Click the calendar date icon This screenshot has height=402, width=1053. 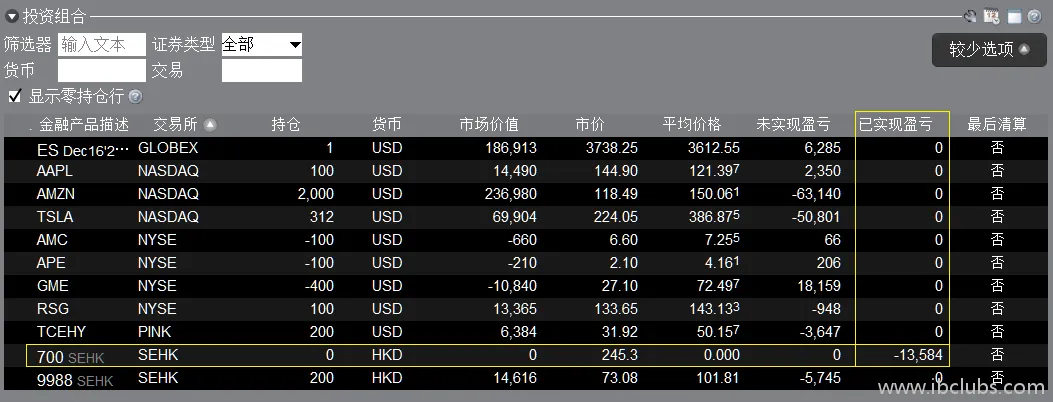pyautogui.click(x=991, y=16)
